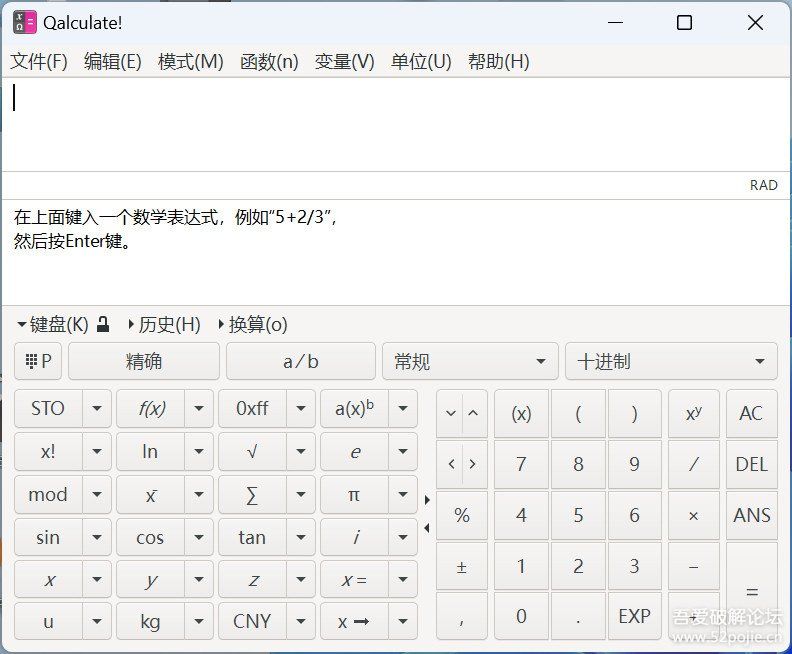Collapse the 键盘(K) keypad section
The image size is (792, 654).
[x=53, y=324]
